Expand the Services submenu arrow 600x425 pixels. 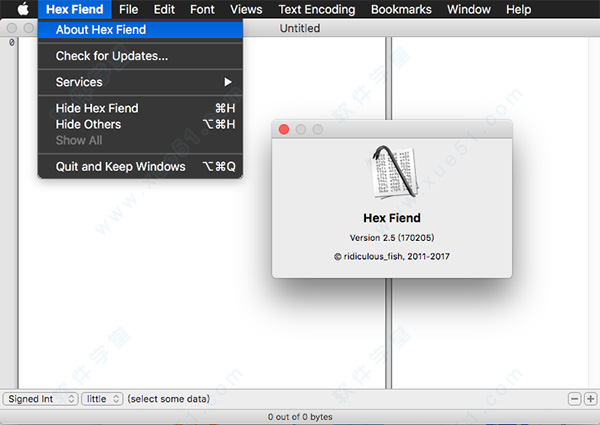pos(228,82)
